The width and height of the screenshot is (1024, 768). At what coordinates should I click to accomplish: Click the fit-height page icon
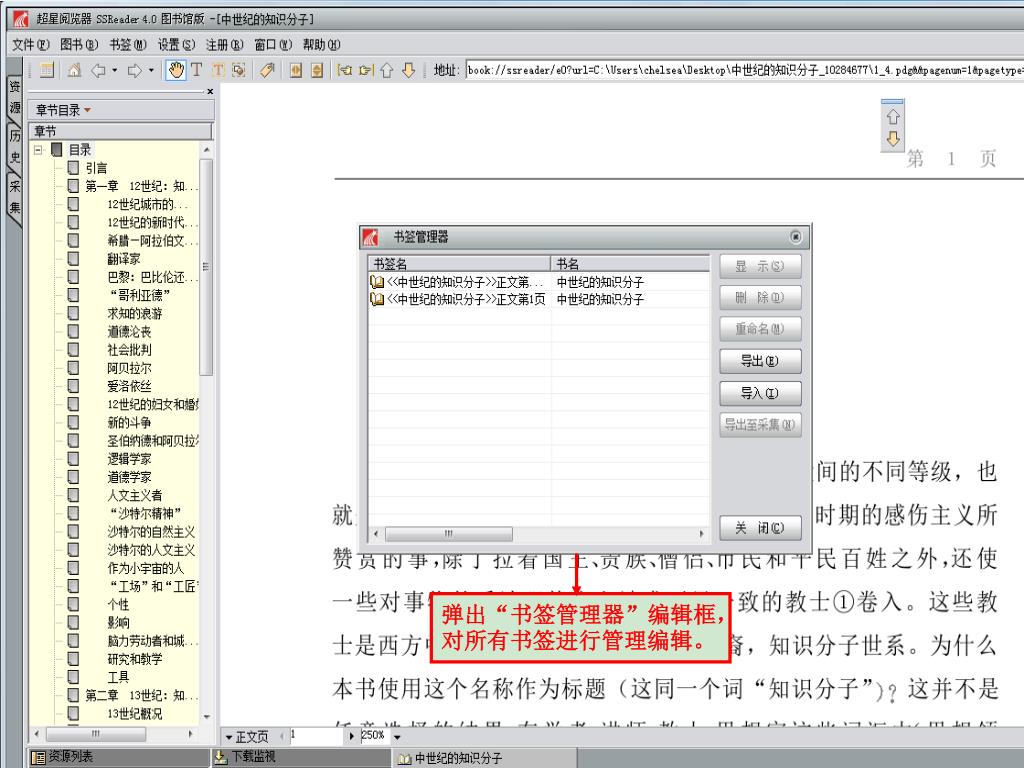[317, 70]
